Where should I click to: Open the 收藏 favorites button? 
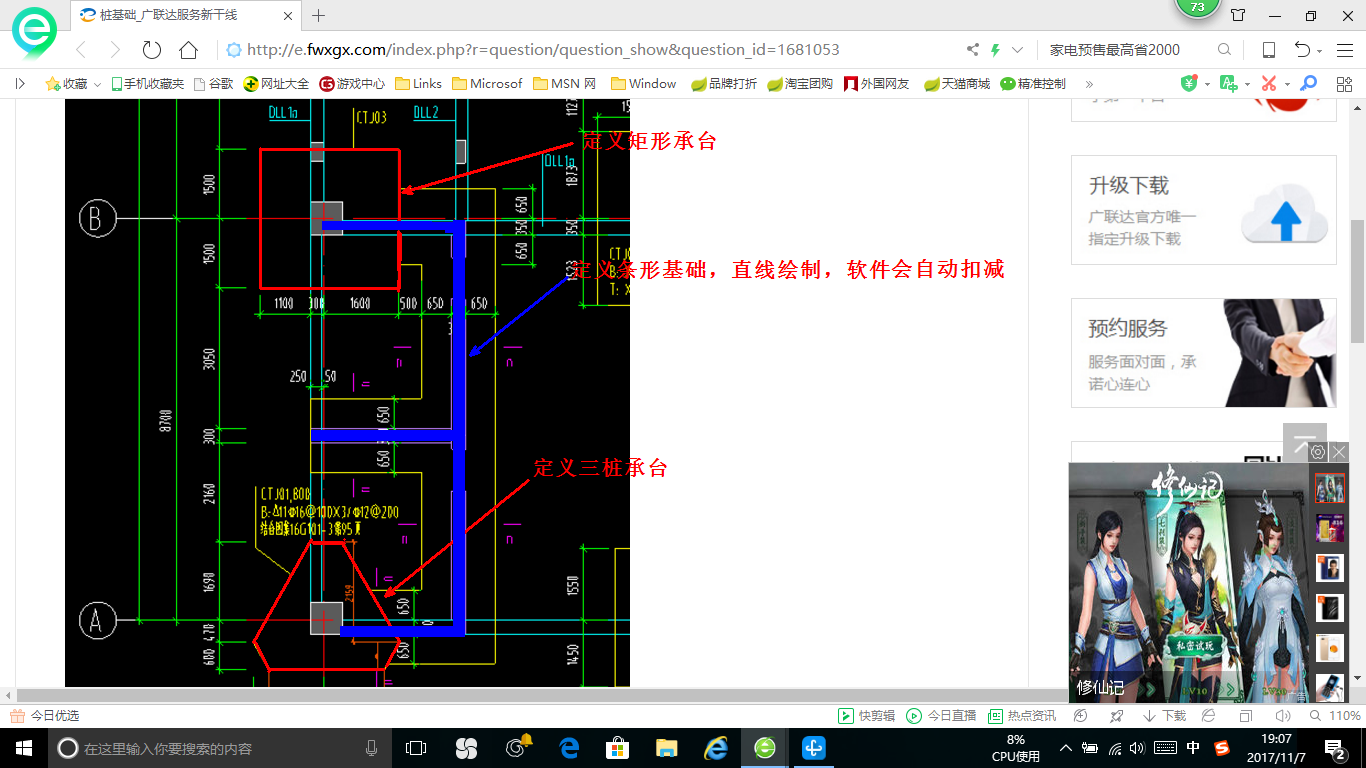tap(67, 84)
